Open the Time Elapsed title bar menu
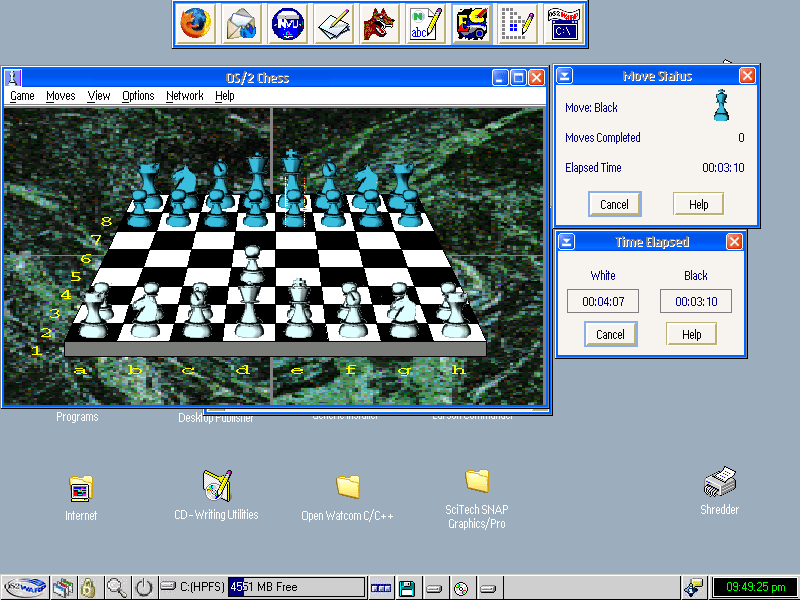The width and height of the screenshot is (800, 600). (566, 242)
